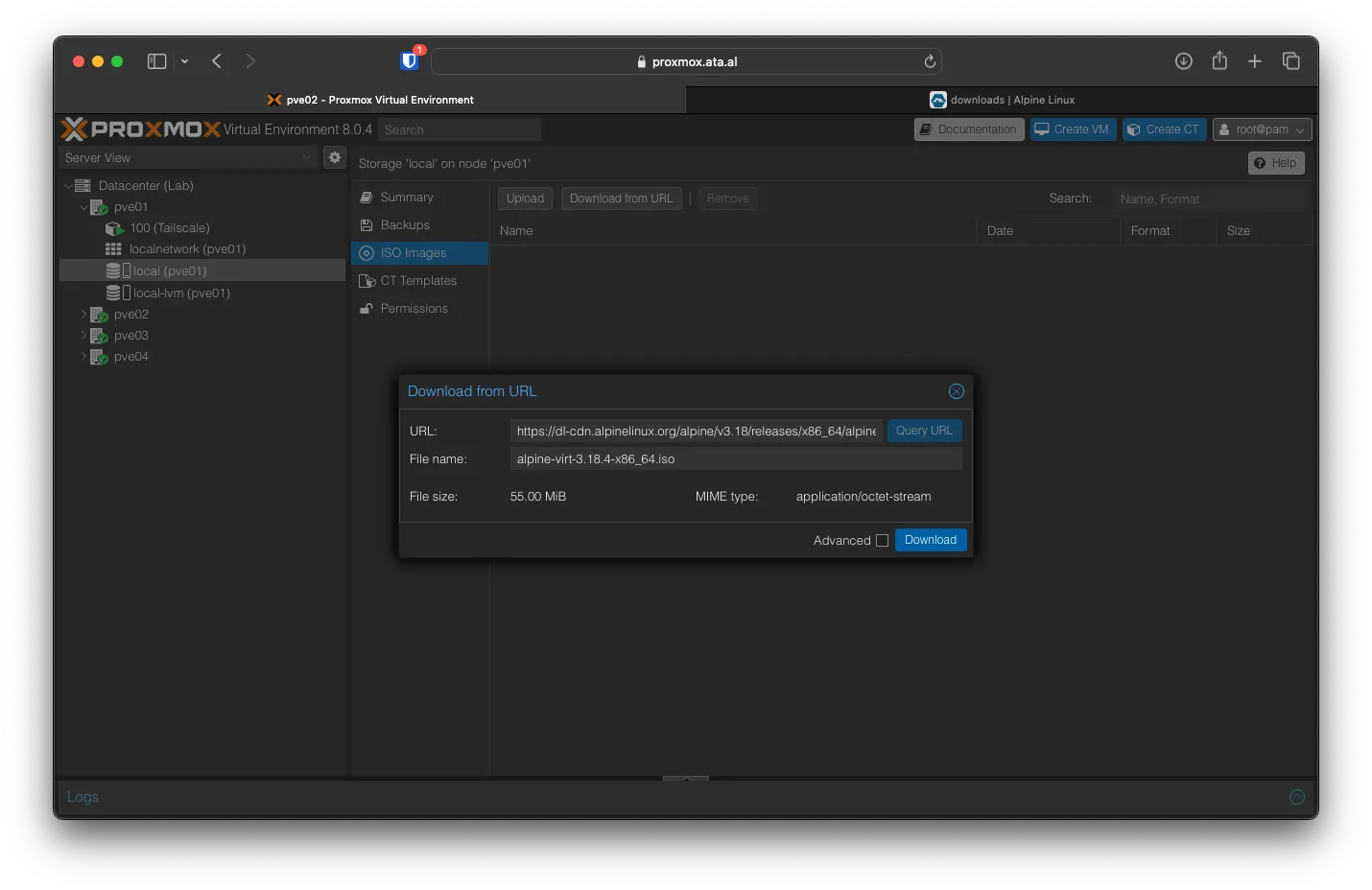Image resolution: width=1372 pixels, height=890 pixels.
Task: Collapse the pve01 node
Action: click(83, 207)
